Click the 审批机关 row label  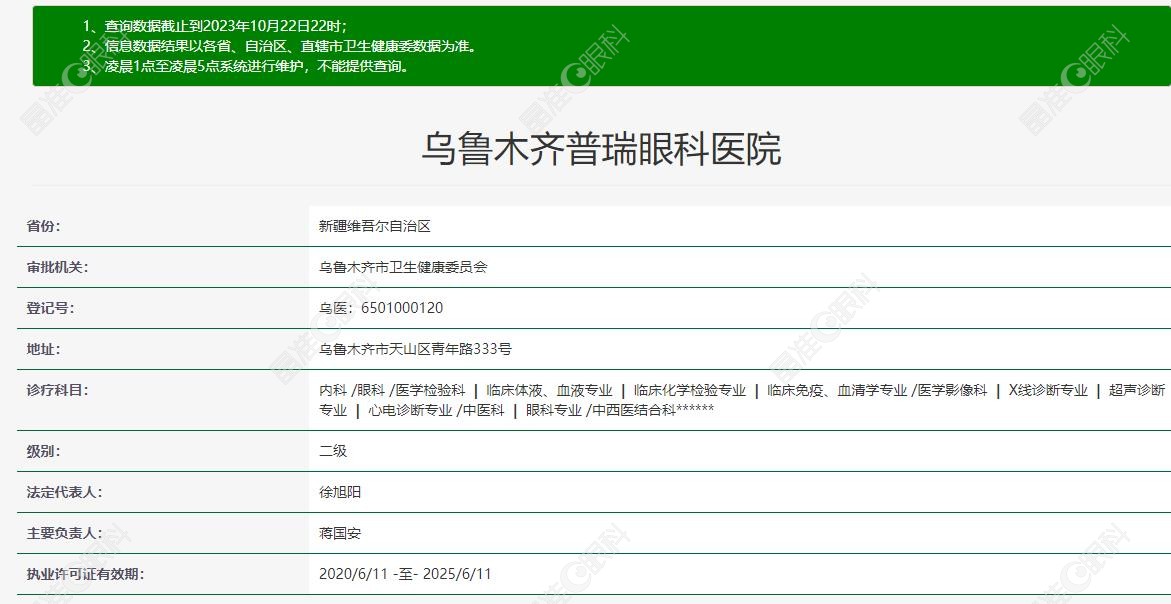click(57, 267)
